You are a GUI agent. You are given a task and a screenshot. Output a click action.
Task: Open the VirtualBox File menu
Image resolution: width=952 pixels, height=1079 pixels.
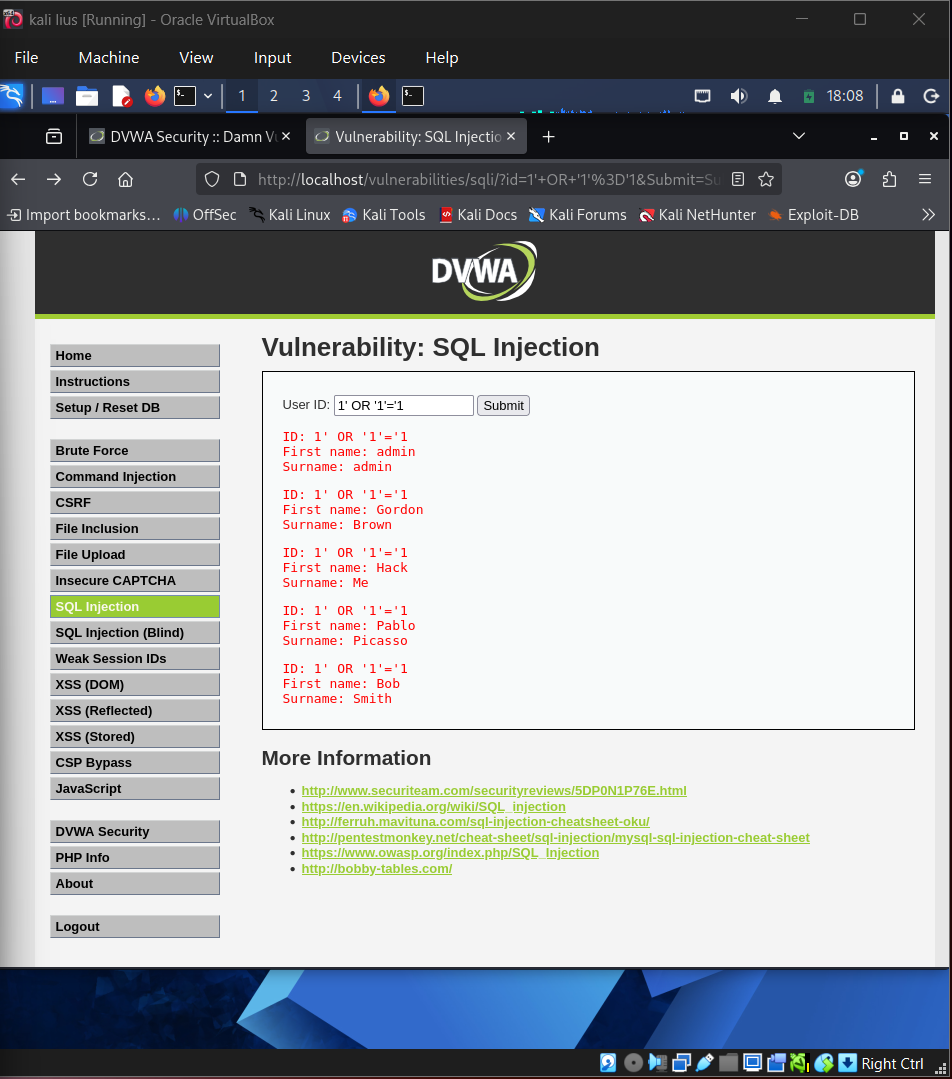tap(26, 58)
